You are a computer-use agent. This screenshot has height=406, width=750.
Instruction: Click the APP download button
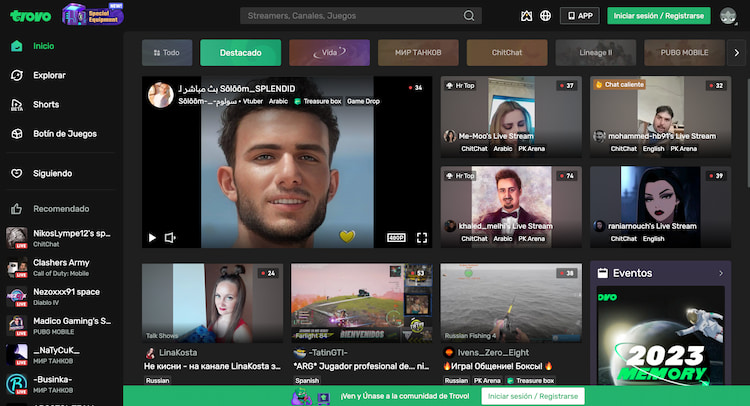[x=580, y=16]
